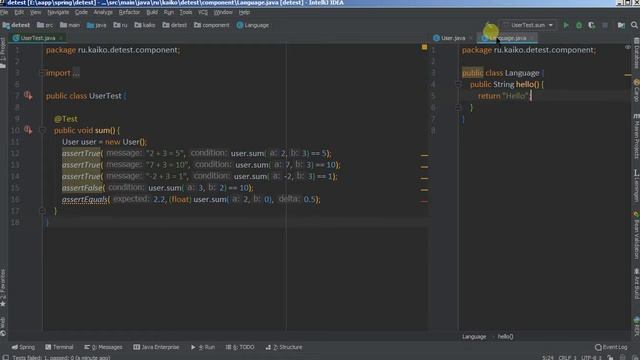
Task: Open the File menu
Action: [x=4, y=12]
